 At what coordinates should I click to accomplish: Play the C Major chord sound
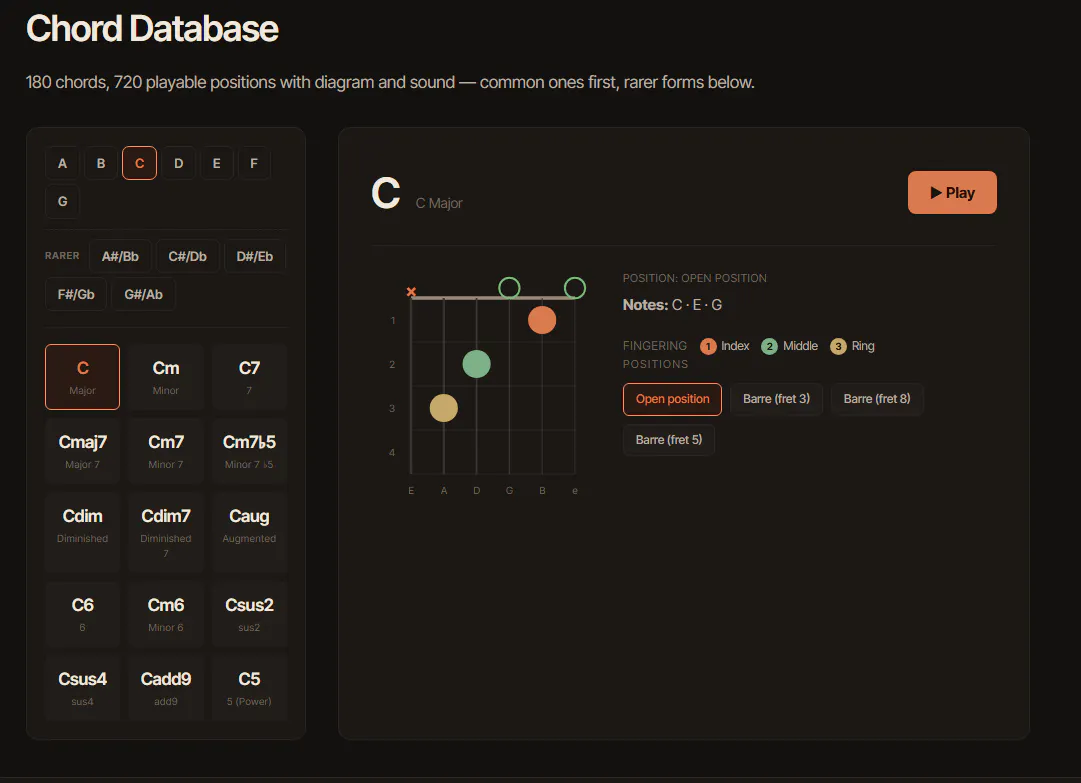[951, 192]
